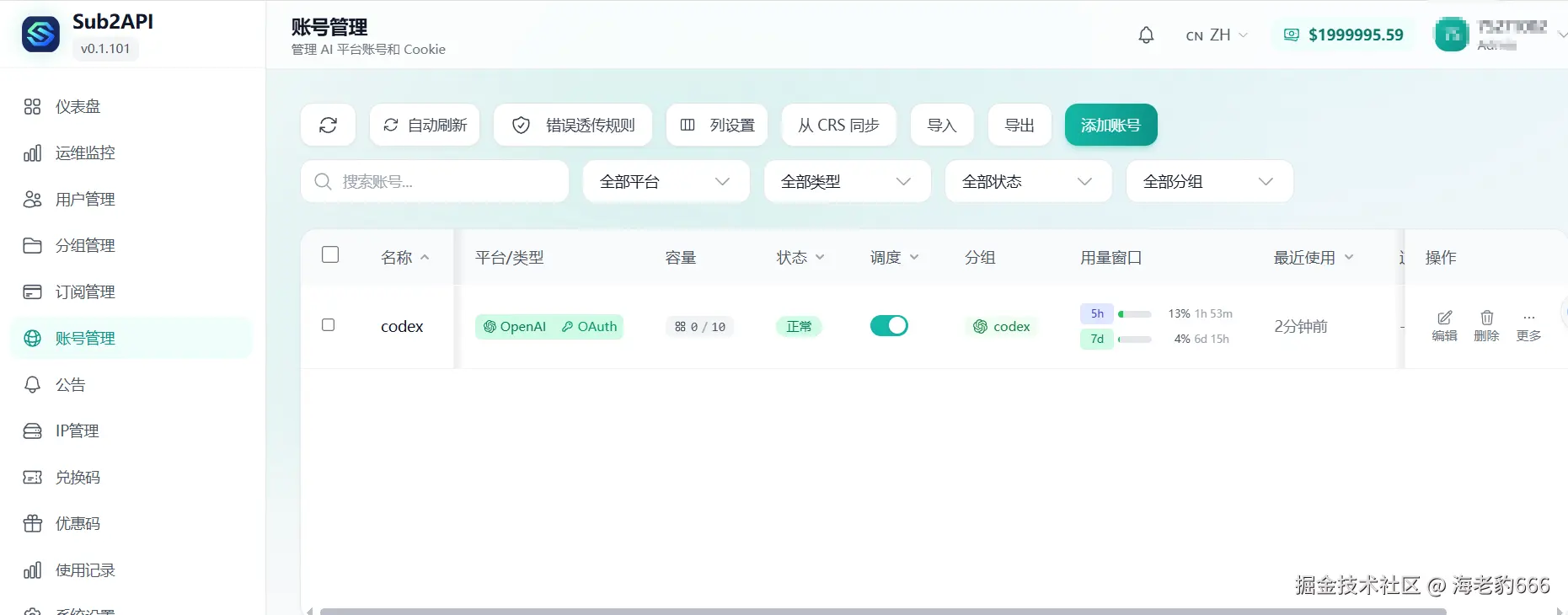Open the more options ellipsis for codex
This screenshot has height=615, width=1568.
tap(1528, 318)
